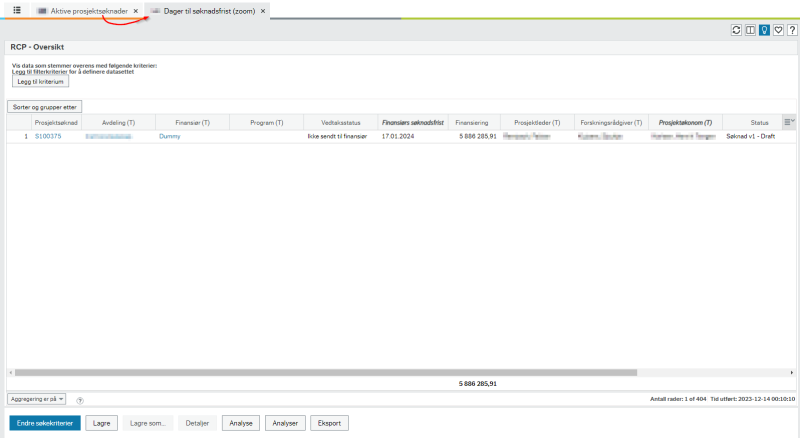
Task: Sort by the Prosjektleder (T) column header
Action: pyautogui.click(x=537, y=123)
